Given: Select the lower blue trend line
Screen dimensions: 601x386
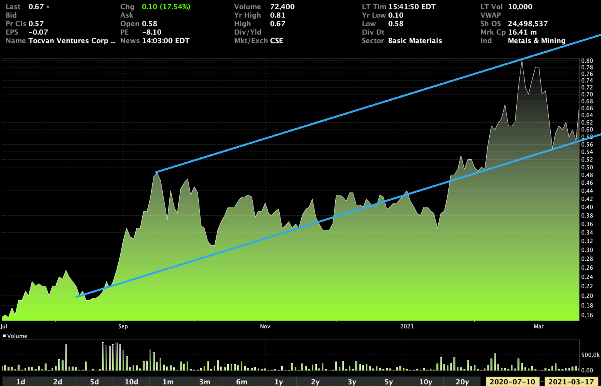Looking at the screenshot, I should [x=339, y=217].
